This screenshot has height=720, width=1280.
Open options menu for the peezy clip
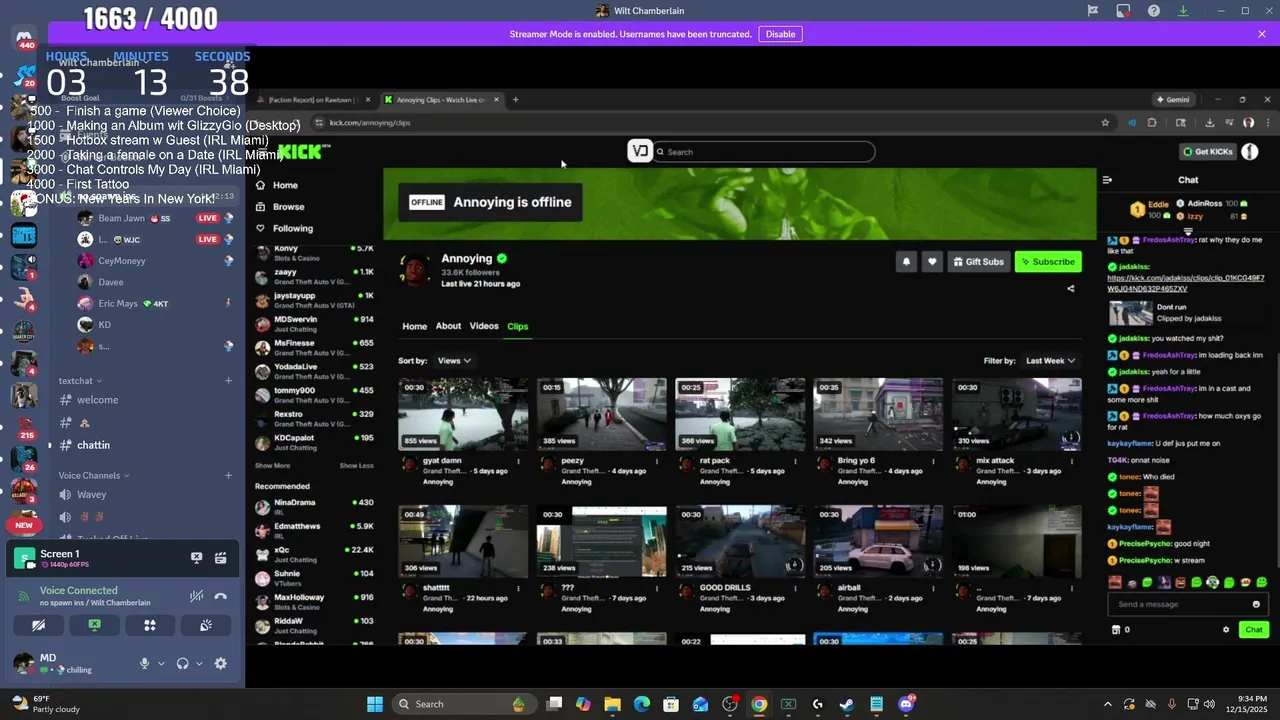(x=656, y=462)
